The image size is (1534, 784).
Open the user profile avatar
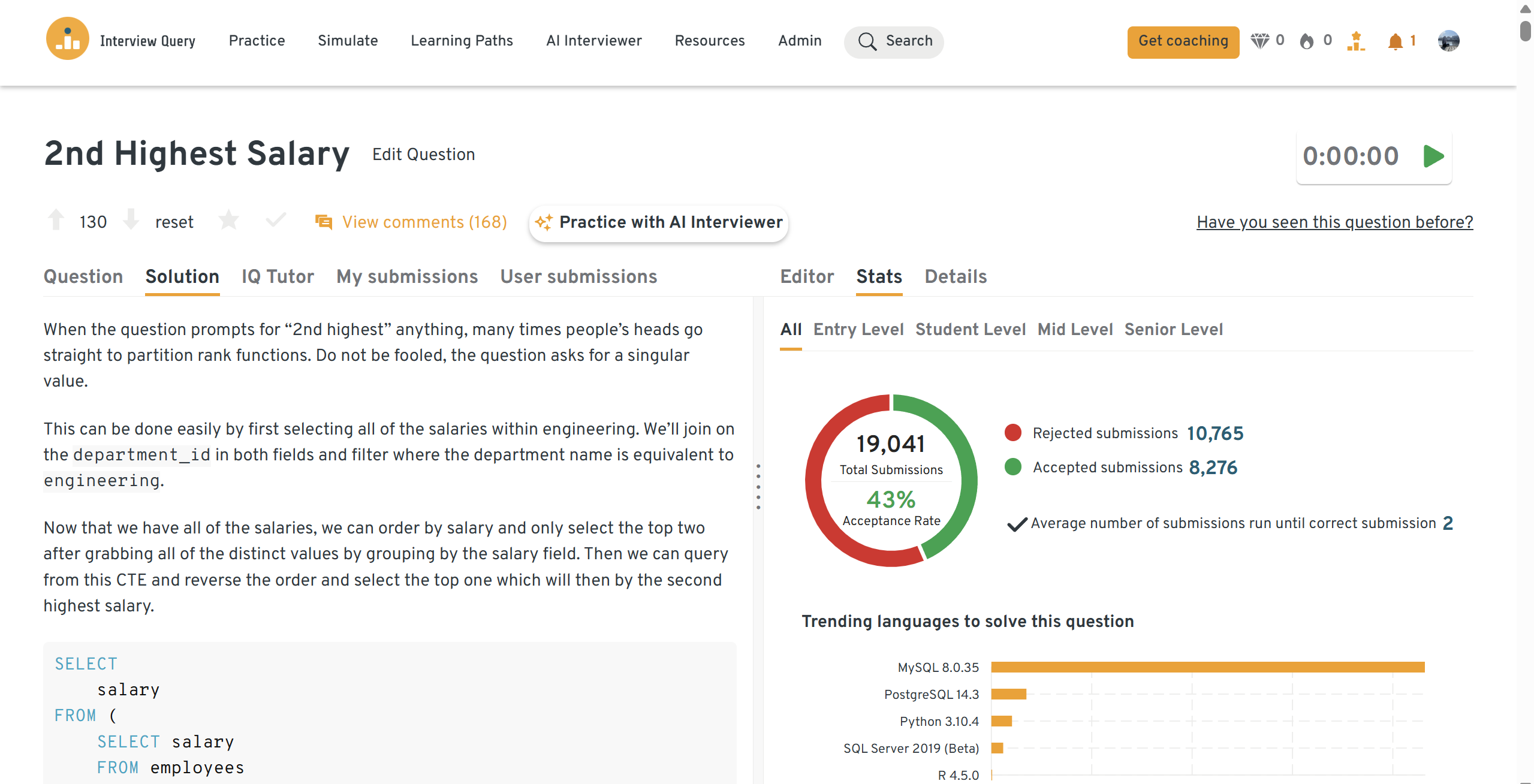coord(1448,41)
